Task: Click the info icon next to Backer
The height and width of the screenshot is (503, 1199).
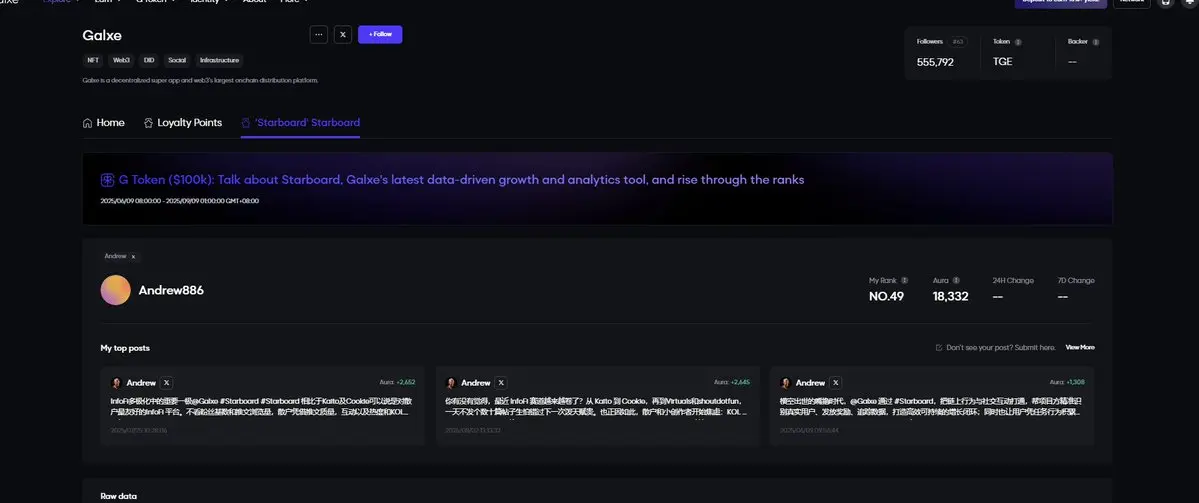Action: click(1096, 42)
